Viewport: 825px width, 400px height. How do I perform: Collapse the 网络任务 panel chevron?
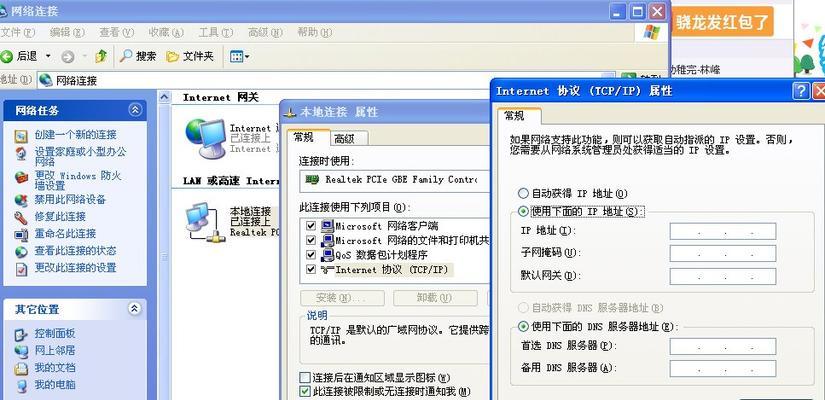pos(135,110)
